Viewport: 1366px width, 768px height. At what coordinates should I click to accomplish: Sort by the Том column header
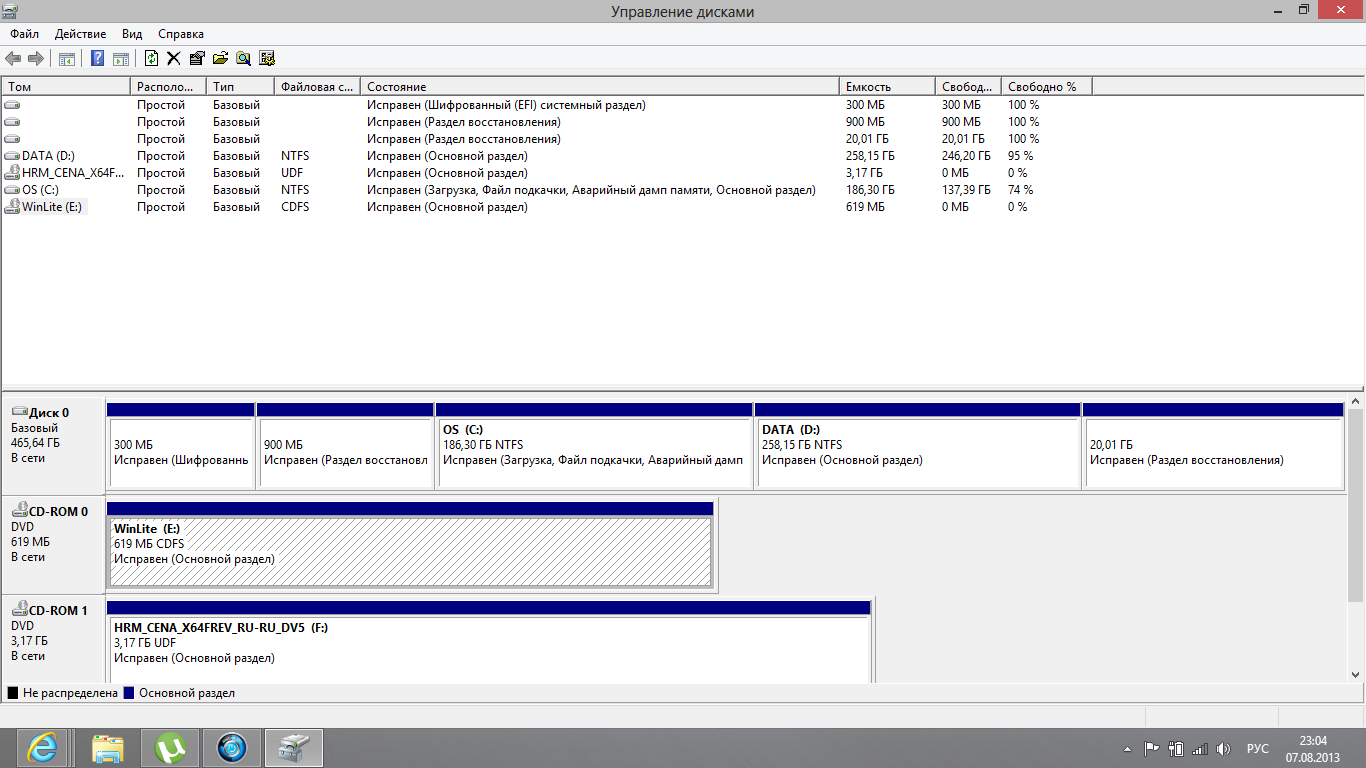click(66, 87)
